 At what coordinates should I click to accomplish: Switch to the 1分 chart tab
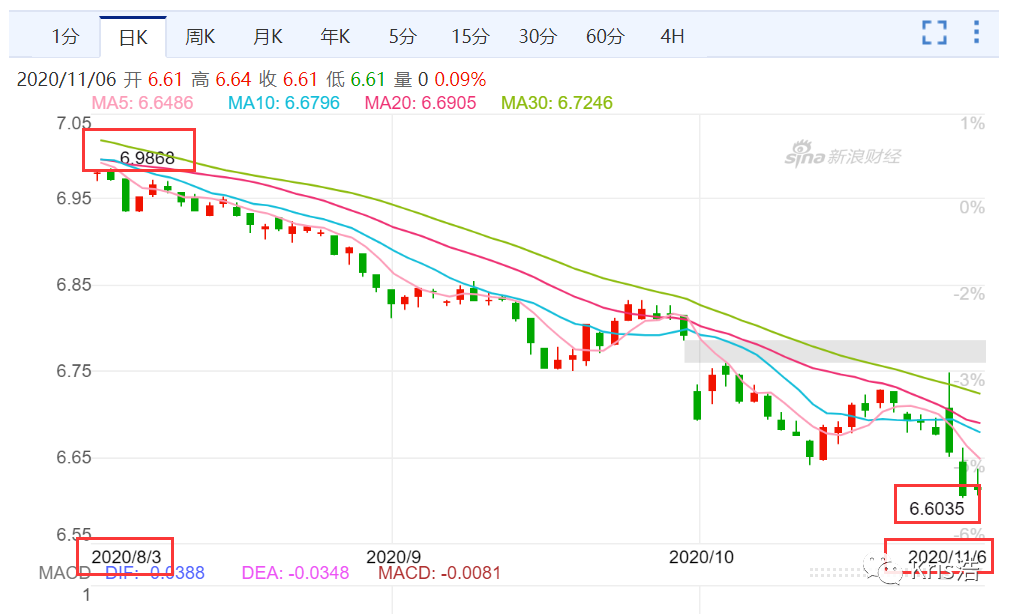click(65, 37)
